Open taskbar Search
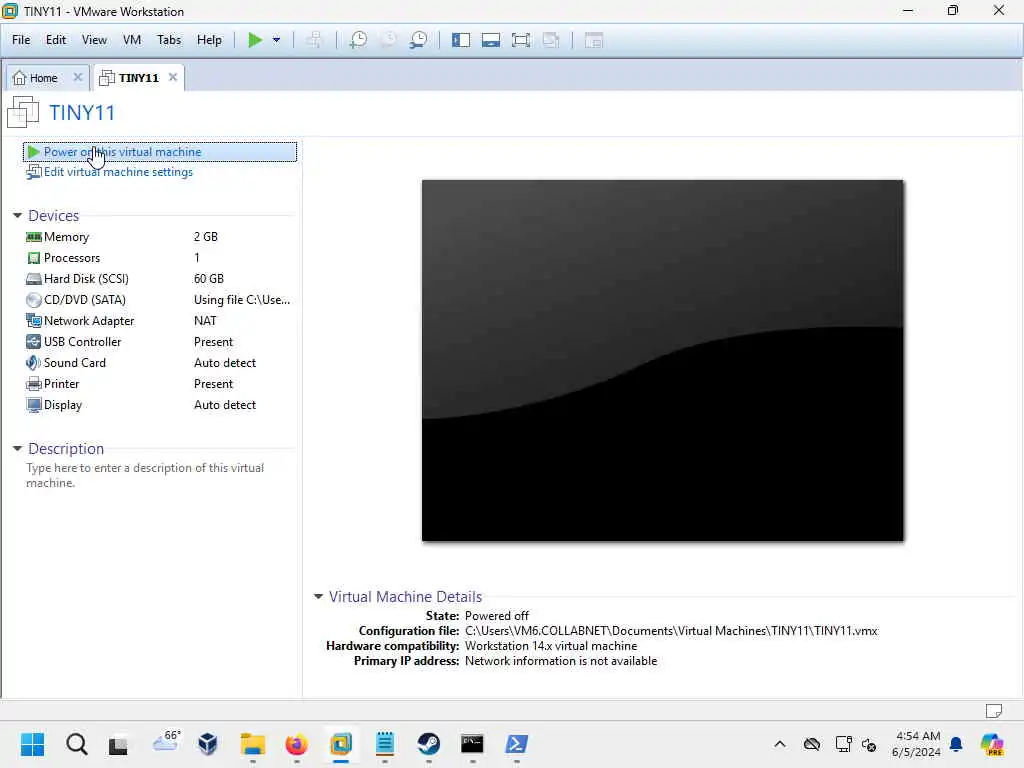Image resolution: width=1024 pixels, height=768 pixels. (76, 743)
